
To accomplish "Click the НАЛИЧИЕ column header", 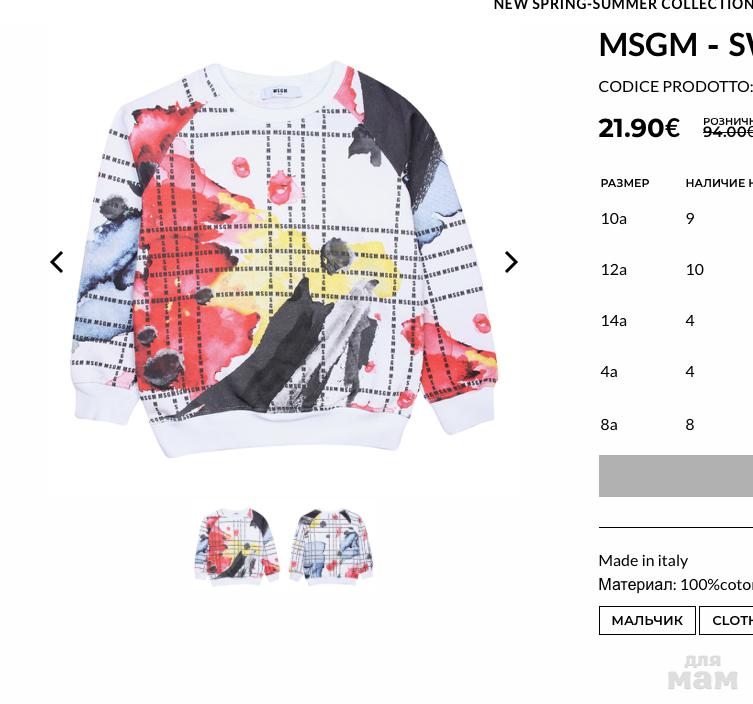I will tap(719, 183).
